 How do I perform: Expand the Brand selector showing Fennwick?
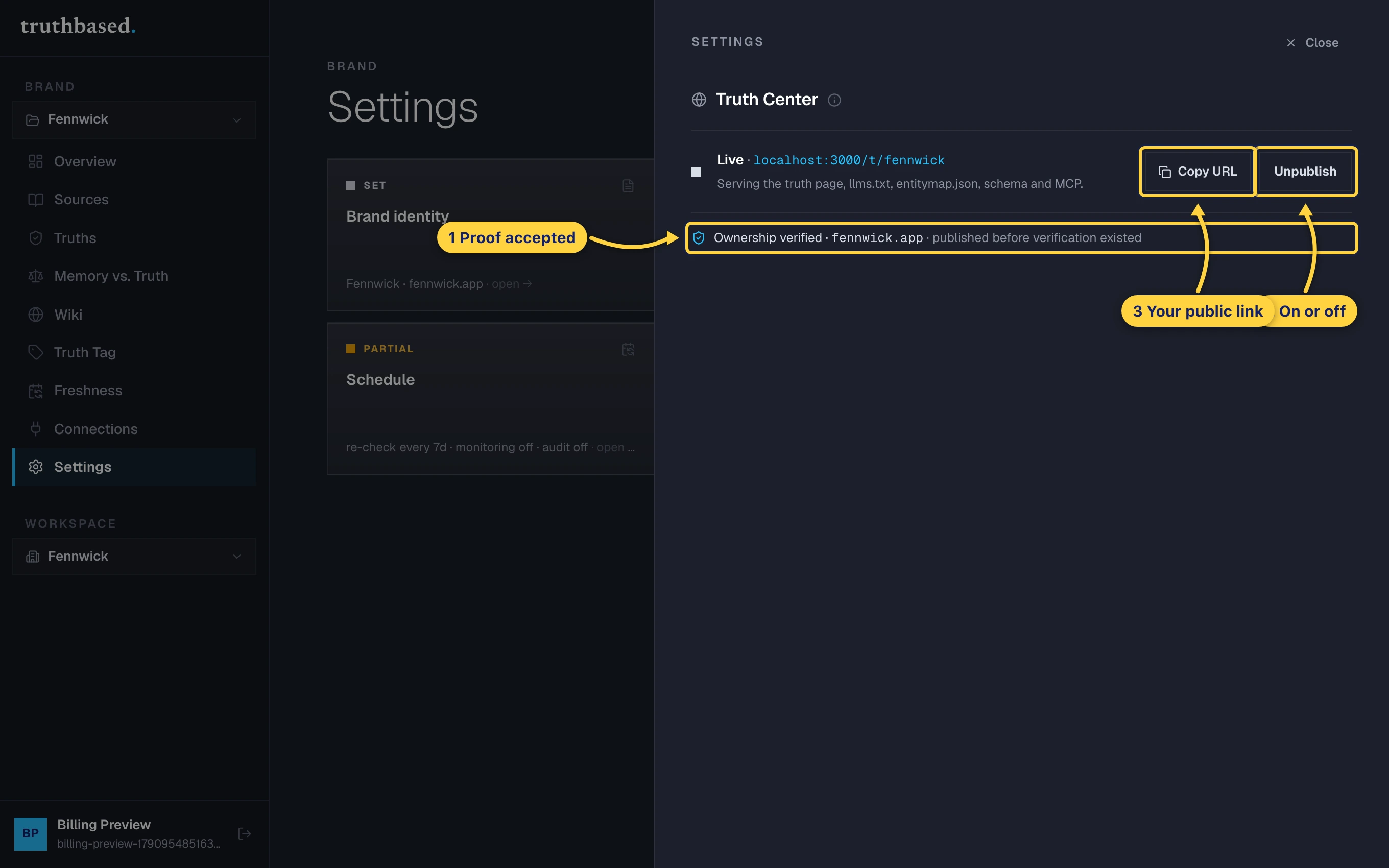[x=134, y=119]
